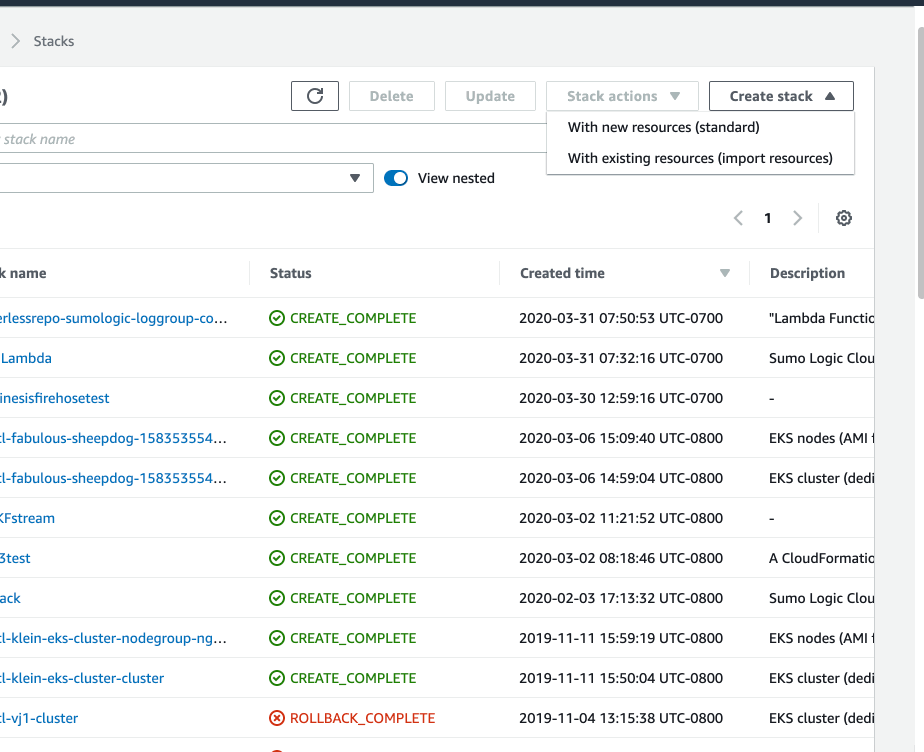Click the Delete button
The image size is (924, 752).
click(391, 96)
